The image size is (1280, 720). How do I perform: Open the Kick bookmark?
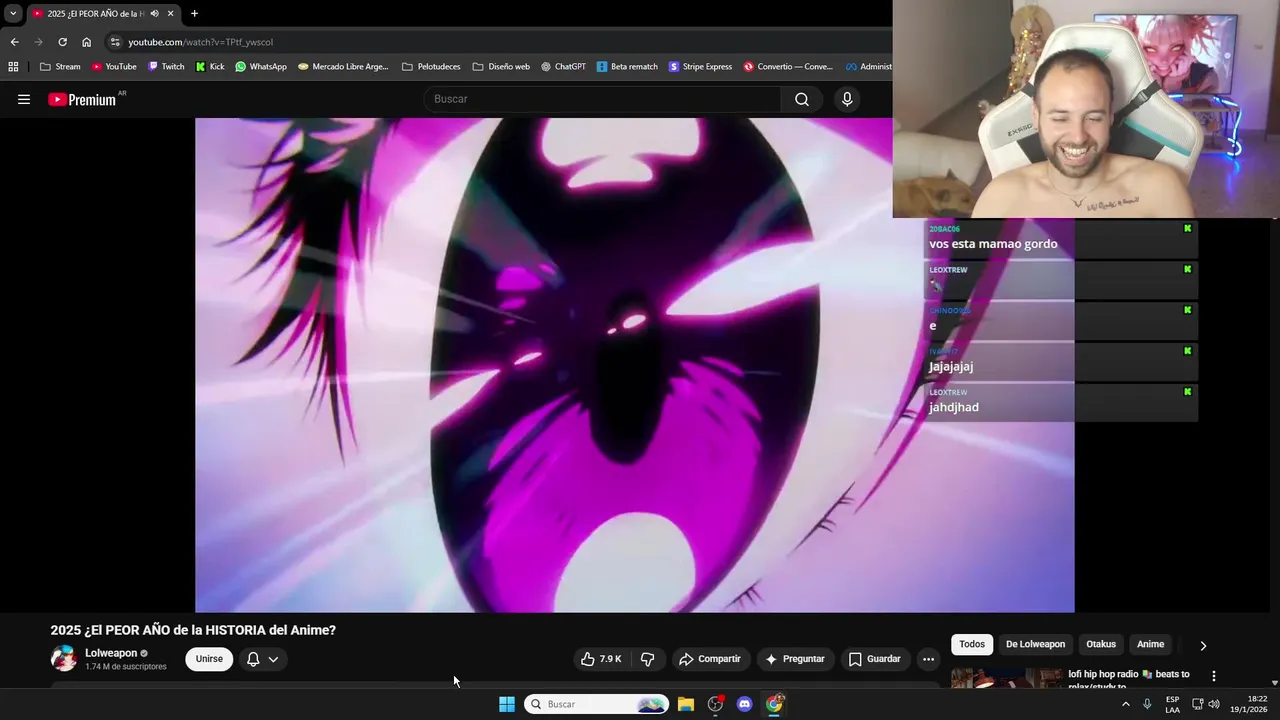tap(210, 67)
